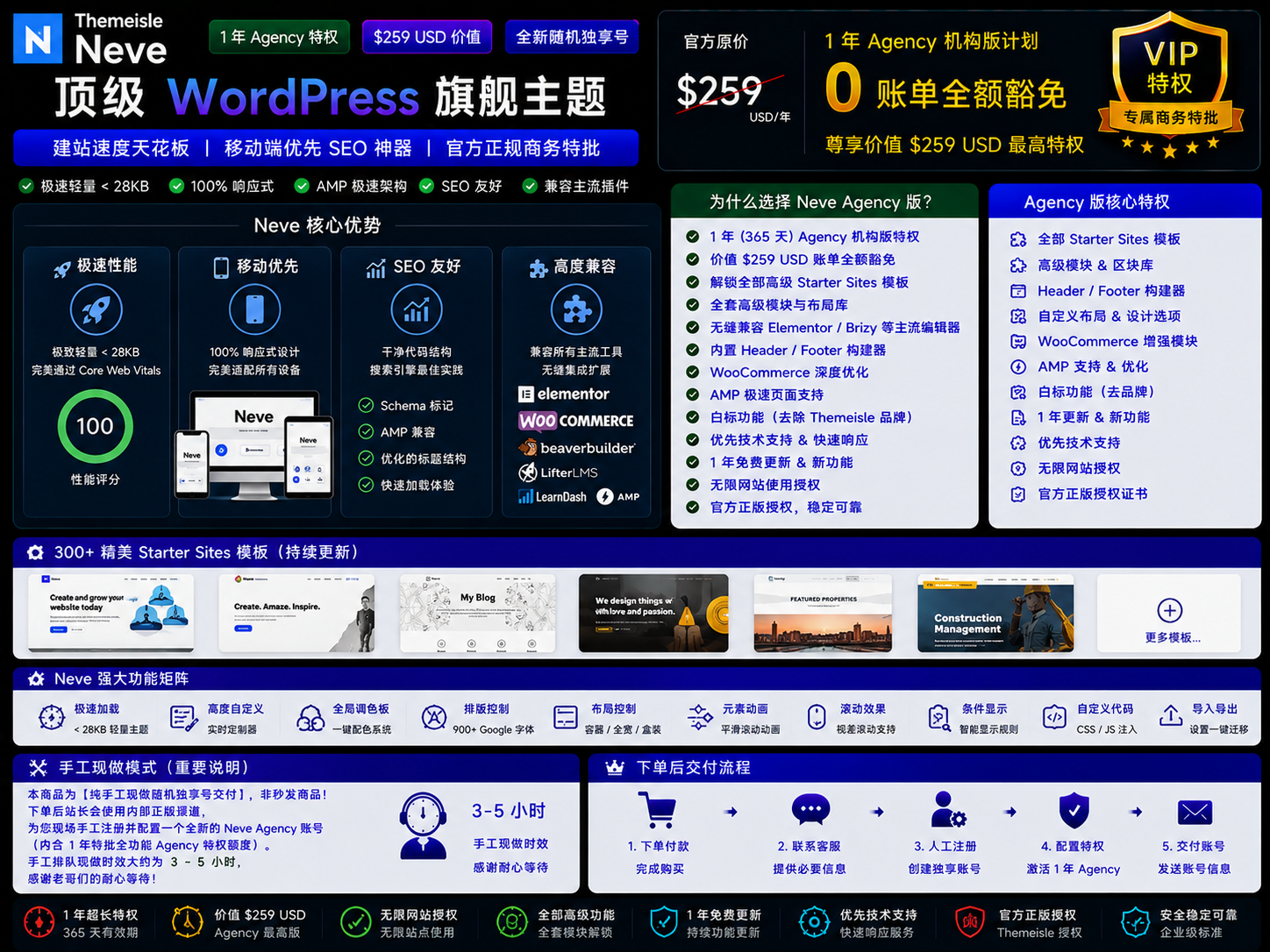The image size is (1270, 952).
Task: Click the 滚动效果 mouse scroll icon
Action: click(817, 718)
